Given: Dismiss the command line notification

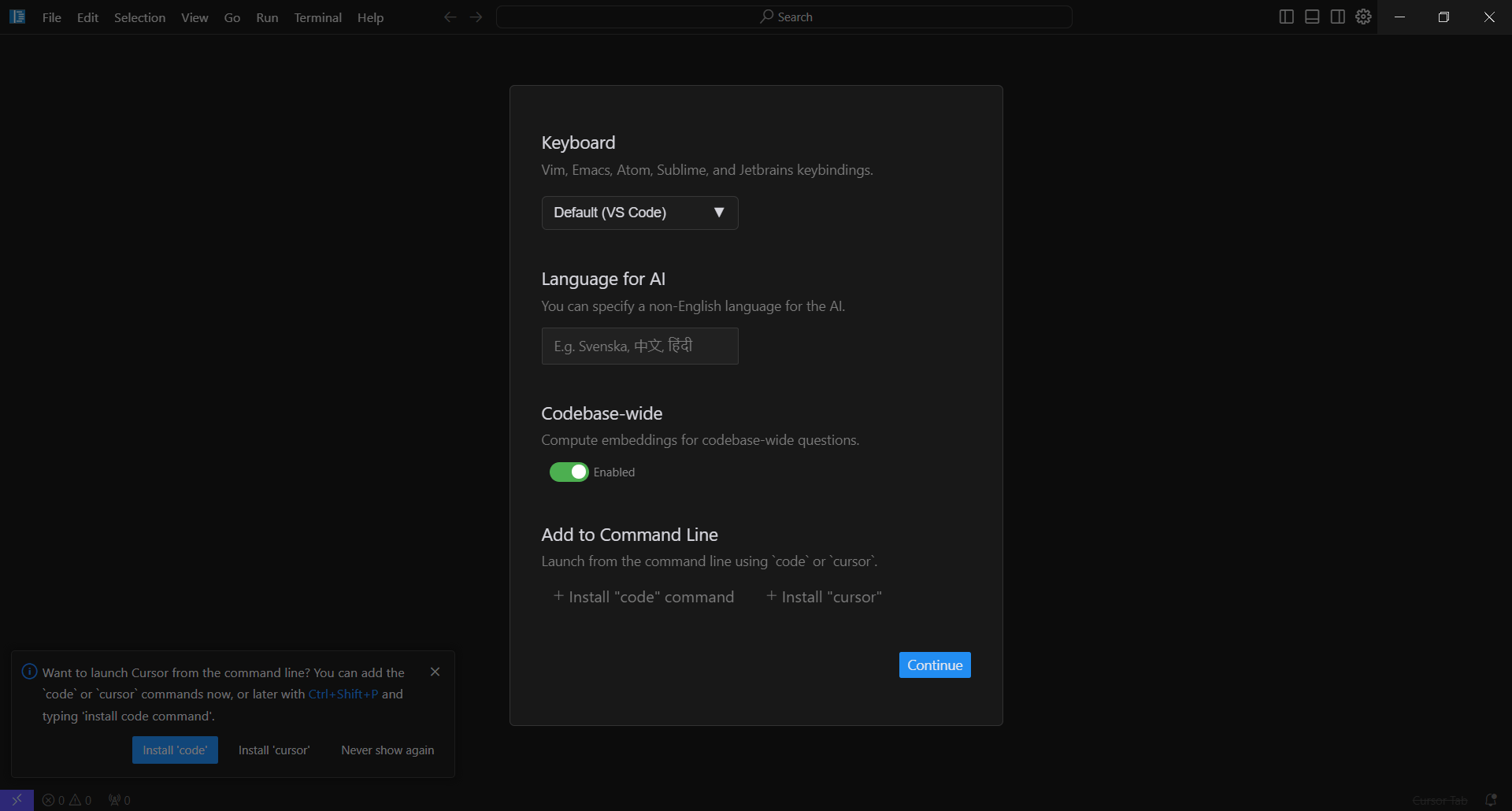Looking at the screenshot, I should (x=435, y=672).
